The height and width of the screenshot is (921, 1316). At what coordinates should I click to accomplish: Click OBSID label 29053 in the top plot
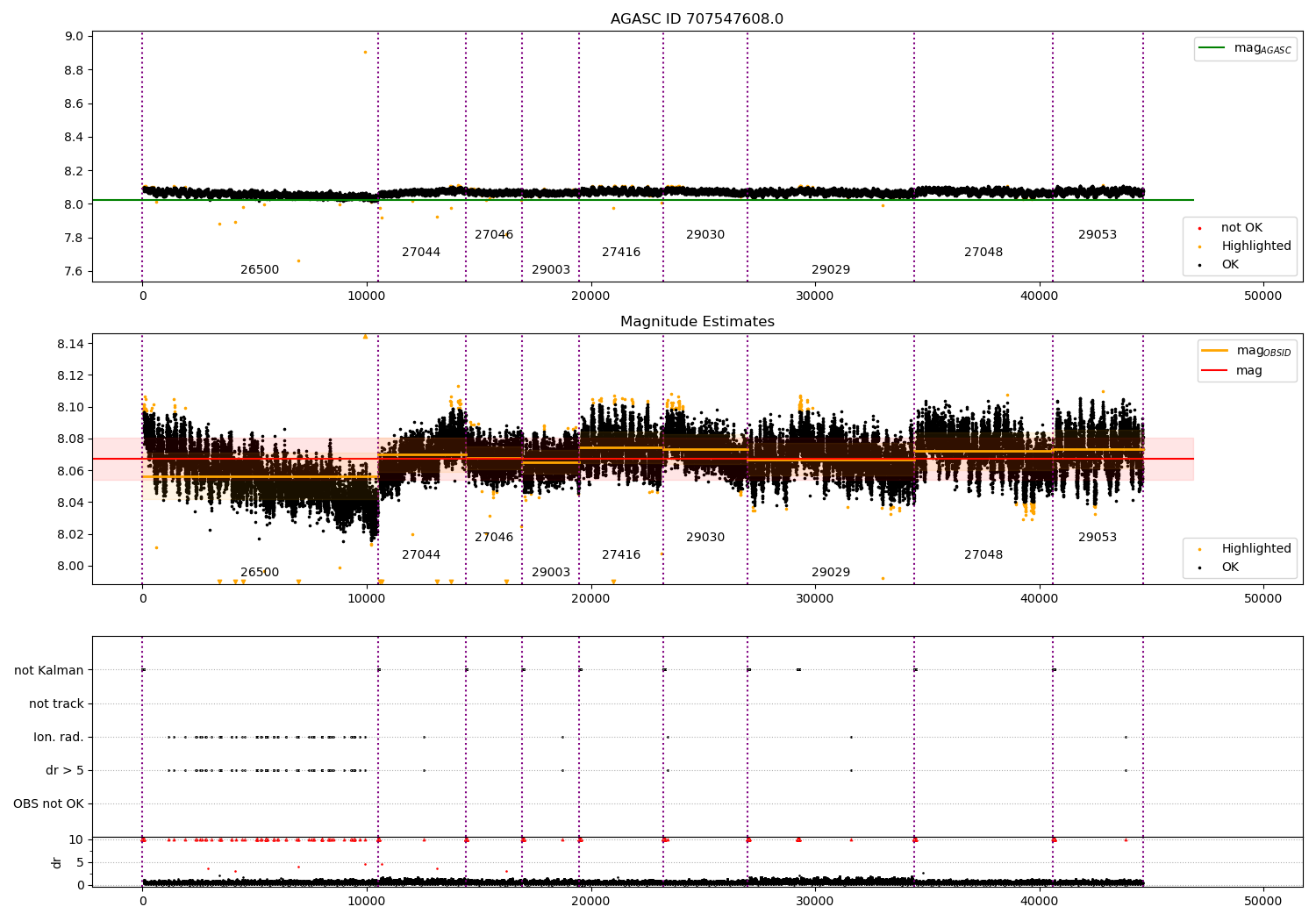point(1098,235)
